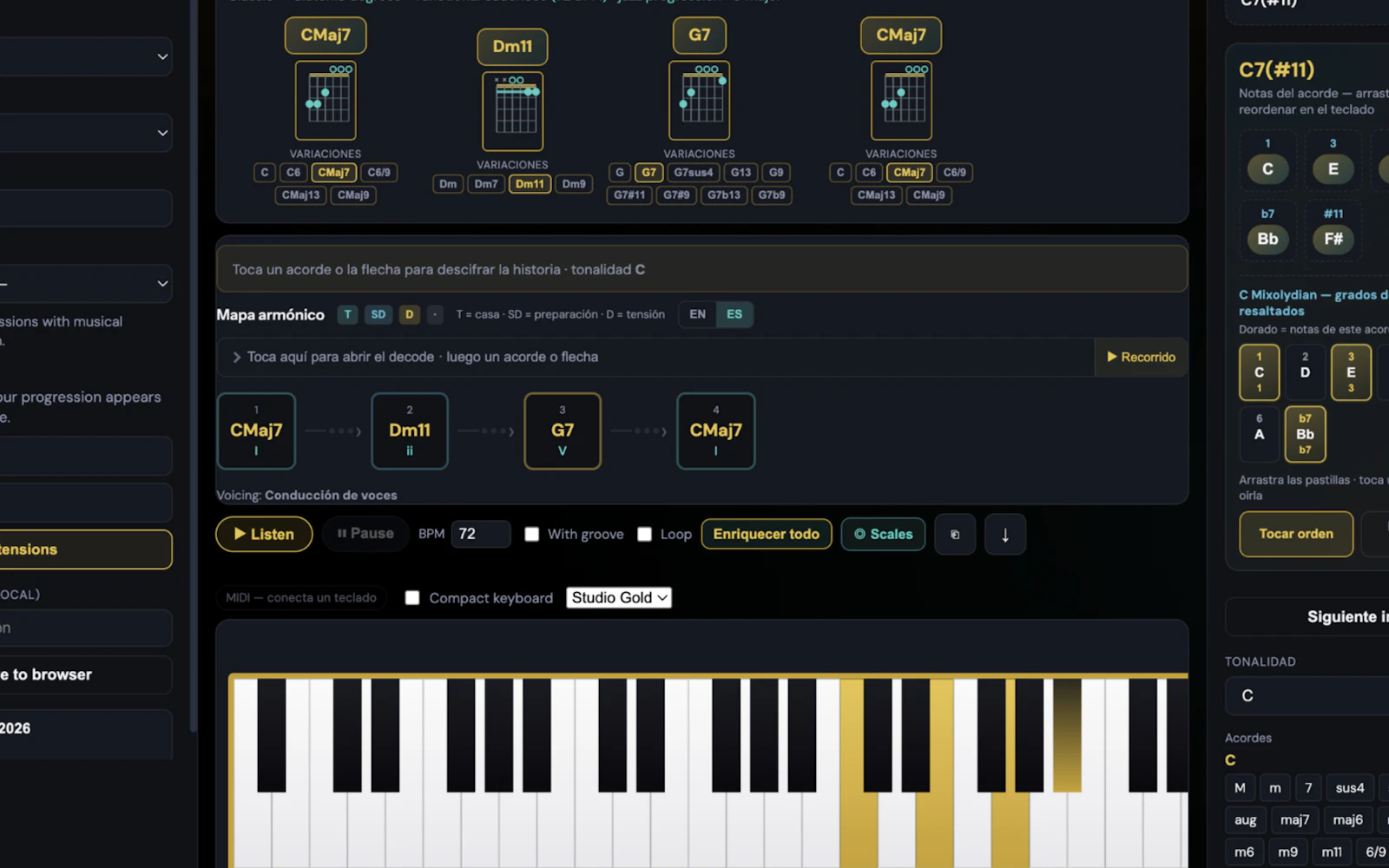This screenshot has width=1389, height=868.
Task: Select G7#11 variation chip
Action: pos(629,195)
